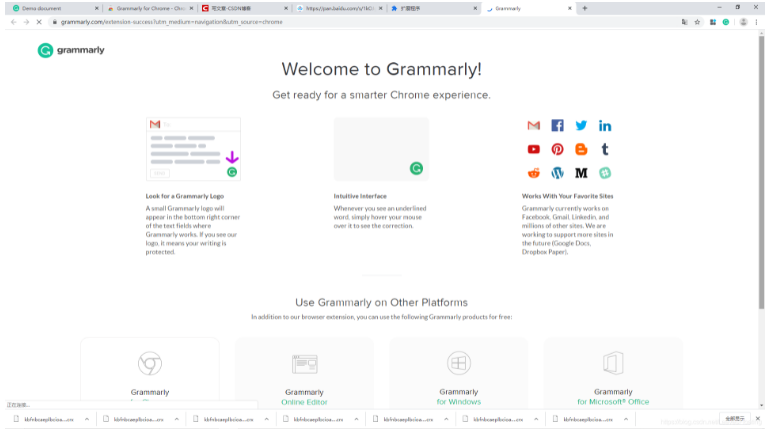Click the Grammarly logo in page header
The width and height of the screenshot is (770, 429).
click(71, 50)
